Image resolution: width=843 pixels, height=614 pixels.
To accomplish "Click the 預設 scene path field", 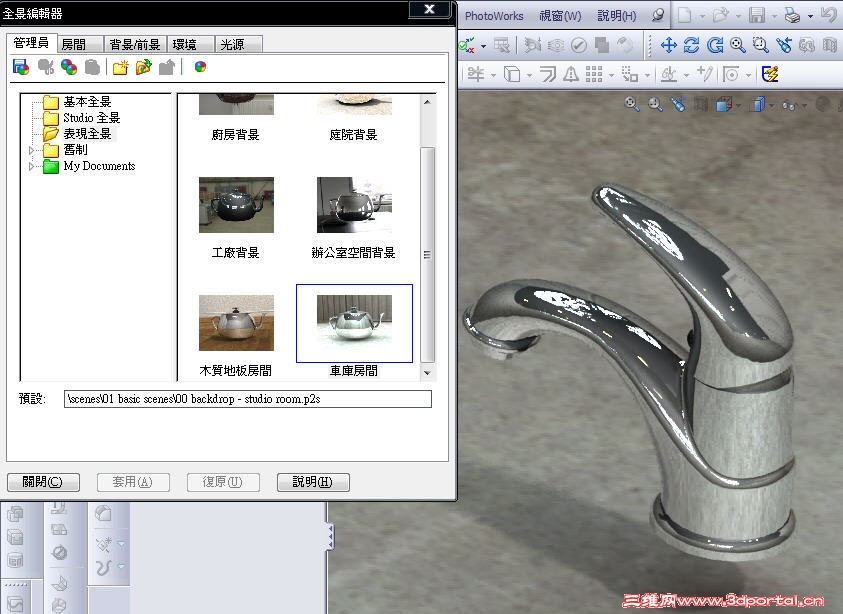I will pos(248,399).
